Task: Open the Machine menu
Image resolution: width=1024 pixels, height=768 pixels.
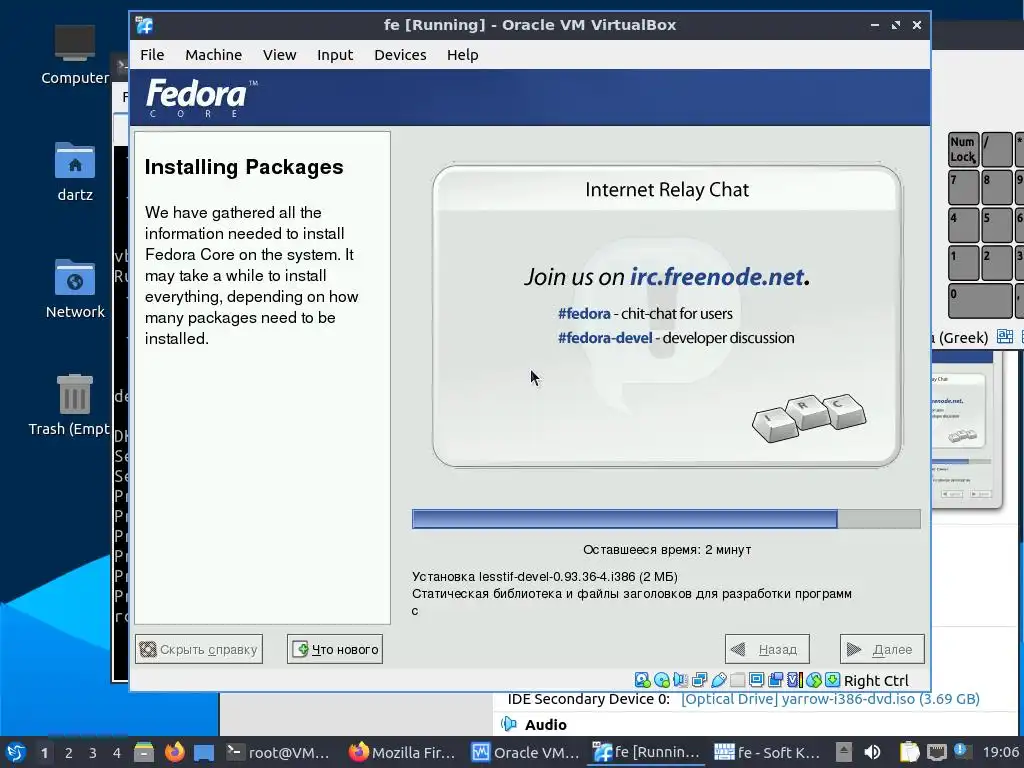Action: (x=214, y=55)
